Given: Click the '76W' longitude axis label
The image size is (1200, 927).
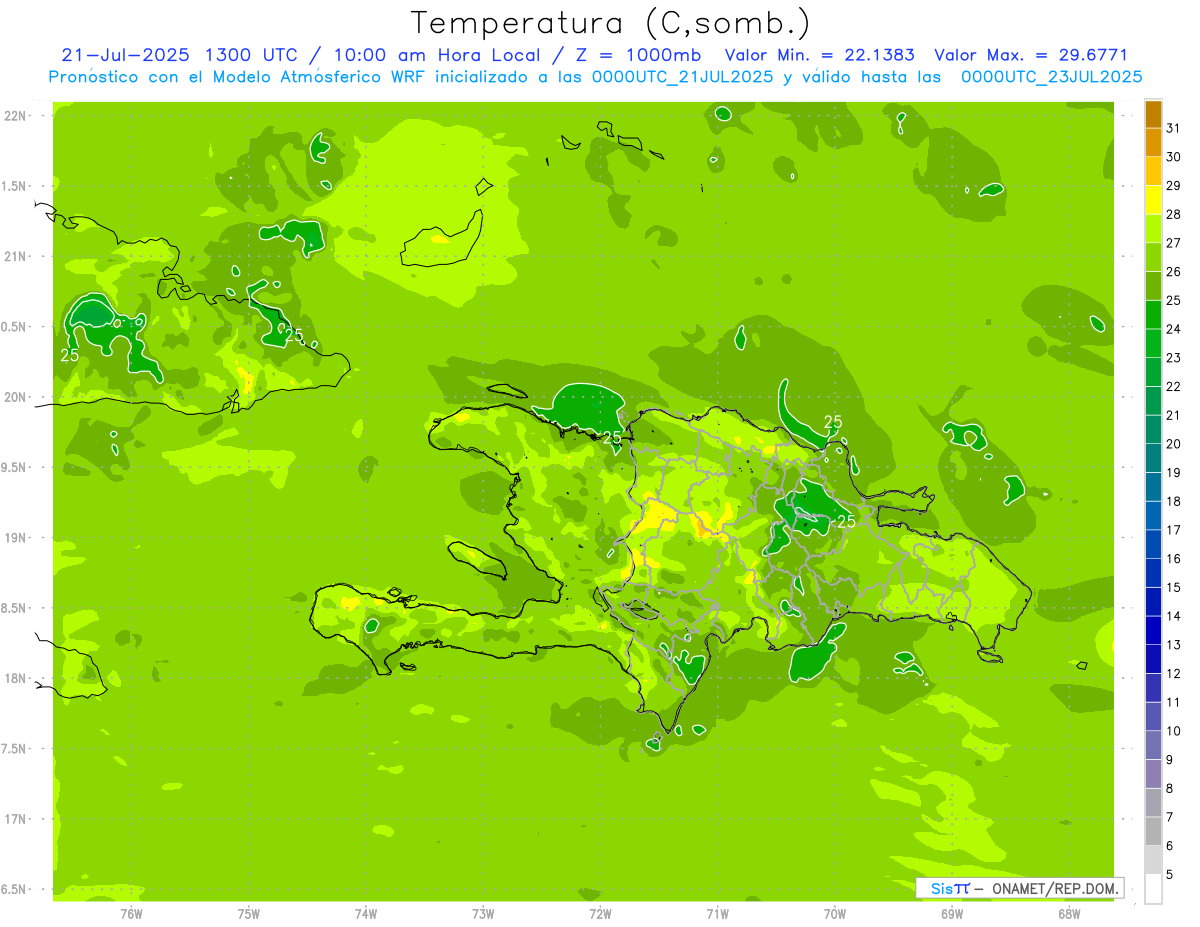Looking at the screenshot, I should click(x=131, y=914).
